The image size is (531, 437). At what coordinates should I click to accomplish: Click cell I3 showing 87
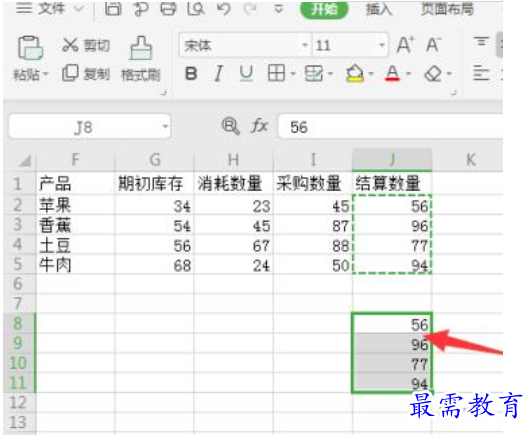tap(313, 225)
